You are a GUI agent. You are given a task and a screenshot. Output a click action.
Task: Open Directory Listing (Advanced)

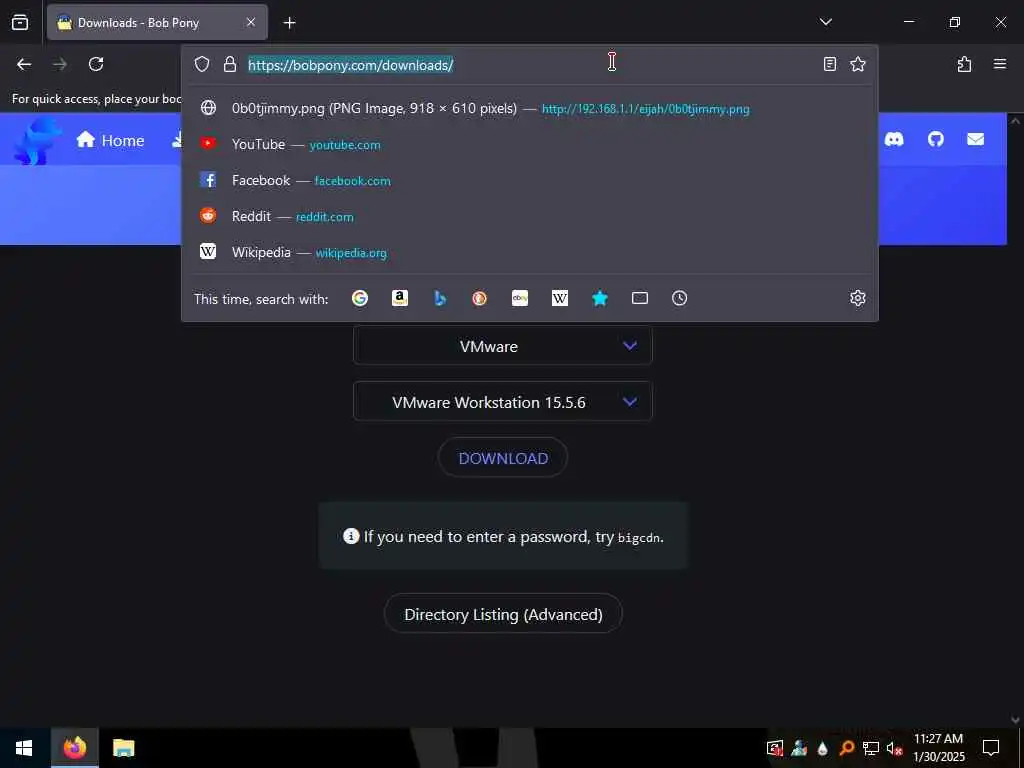(503, 614)
